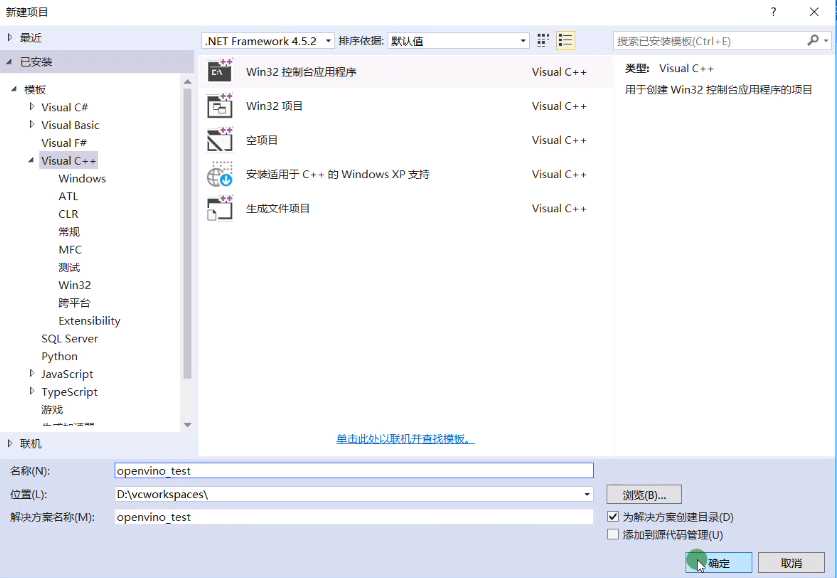Image resolution: width=837 pixels, height=578 pixels.
Task: Open the 位置 path dropdown arrow
Action: [587, 494]
